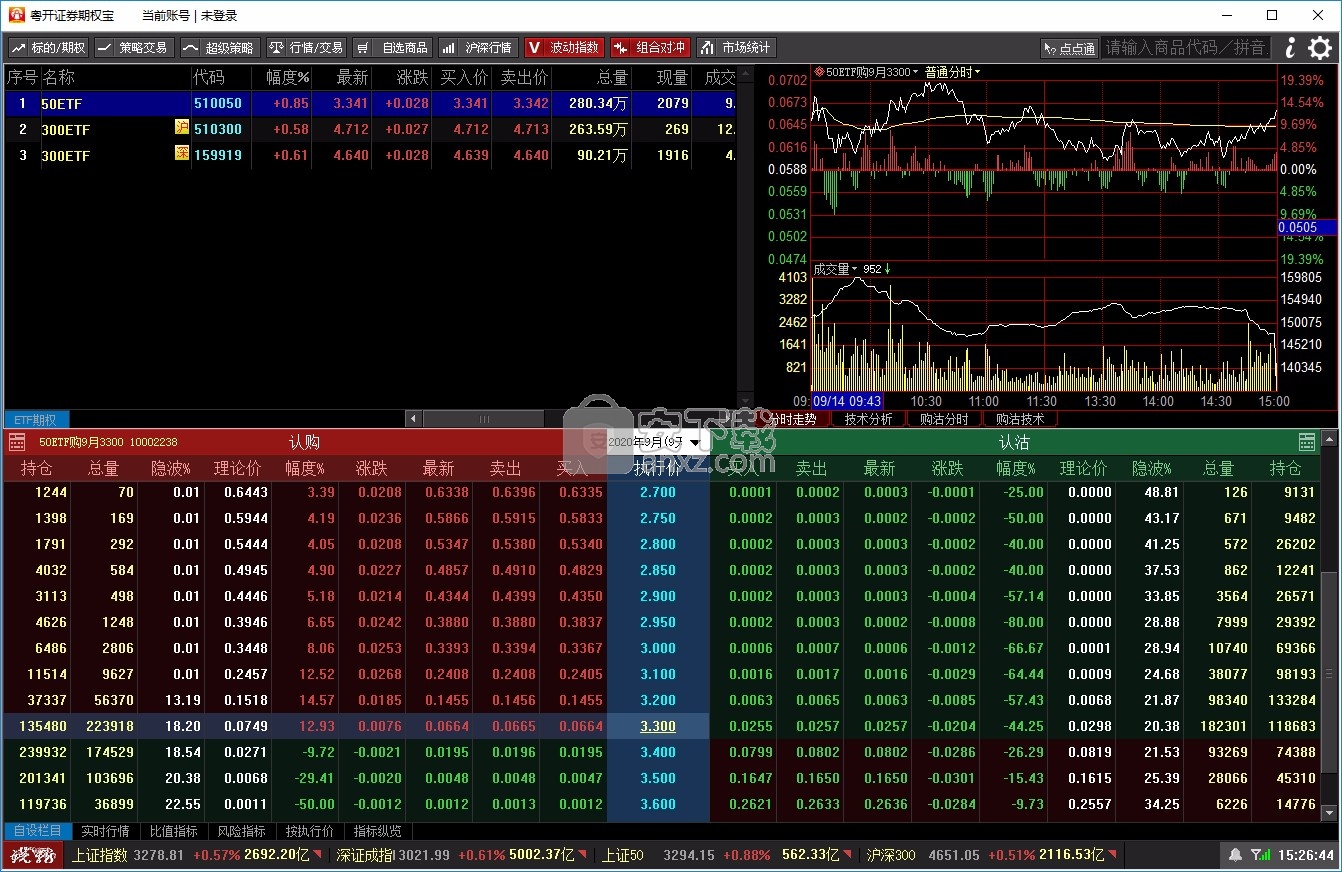The image size is (1342, 872).
Task: Switch to the 购沽分时 tab
Action: coord(944,419)
